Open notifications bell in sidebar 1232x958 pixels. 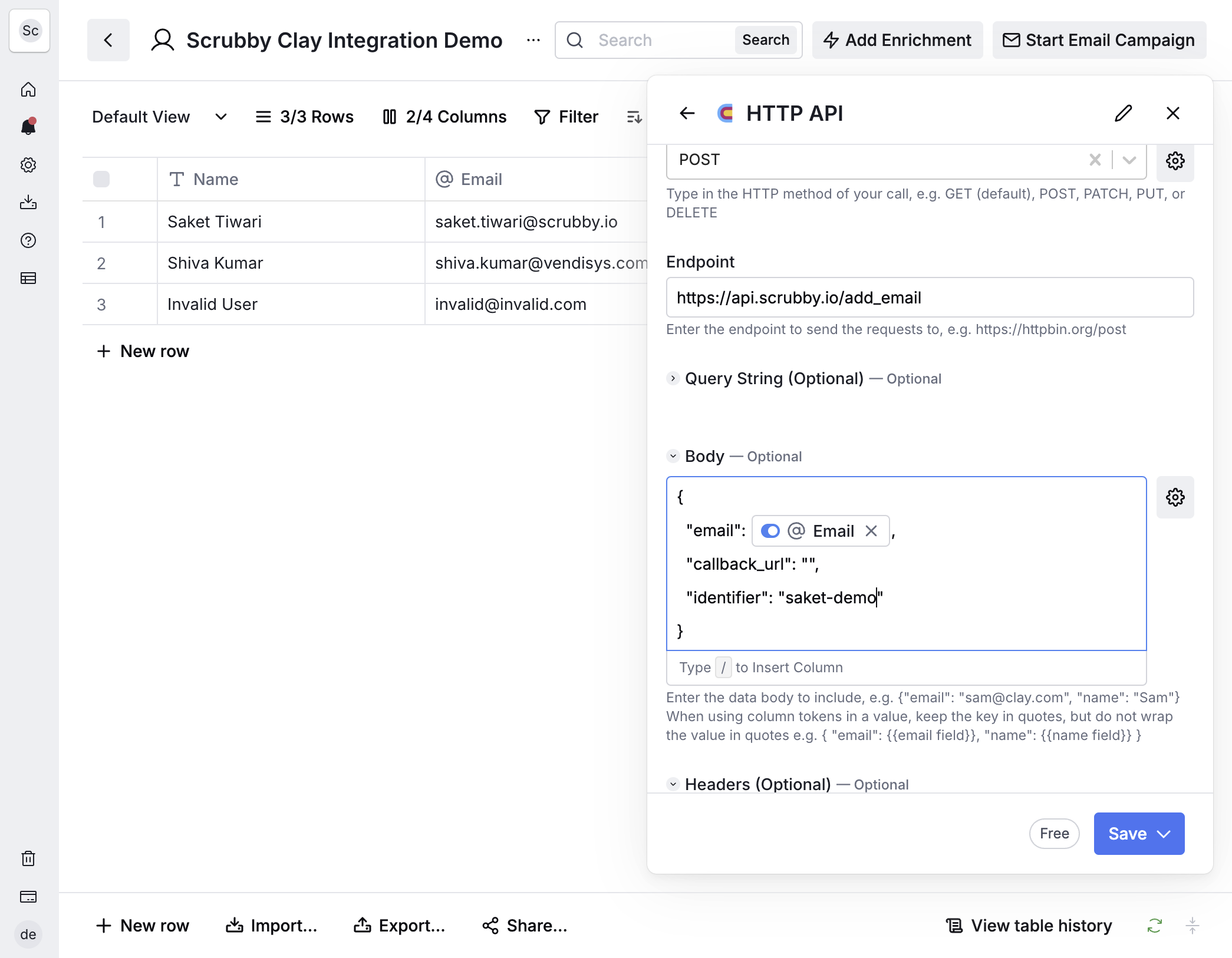pyautogui.click(x=28, y=127)
